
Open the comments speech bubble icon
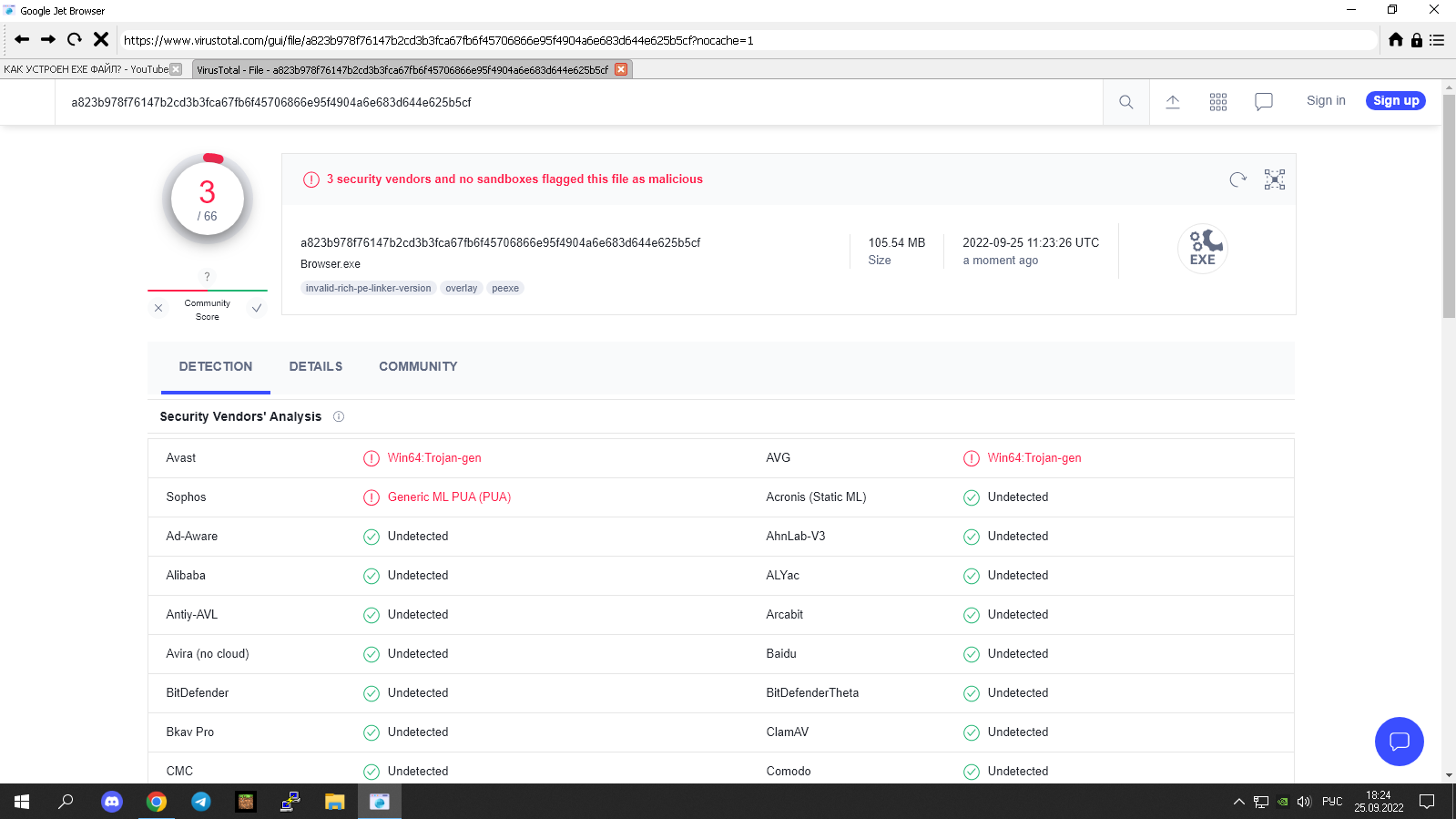tap(1264, 102)
